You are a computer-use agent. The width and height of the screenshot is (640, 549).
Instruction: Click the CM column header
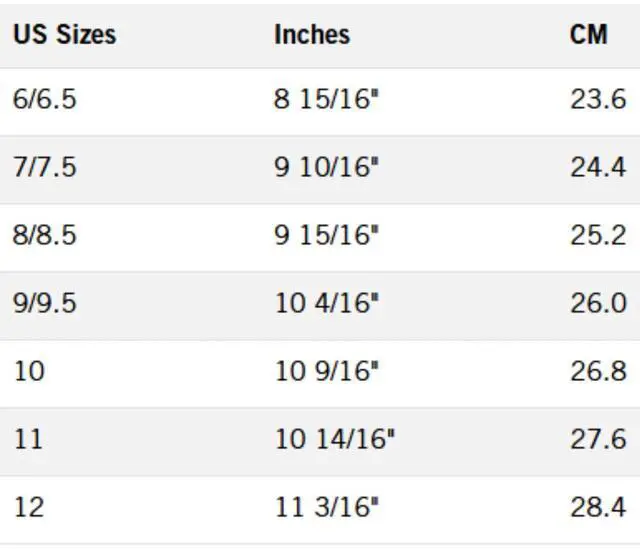click(x=589, y=35)
